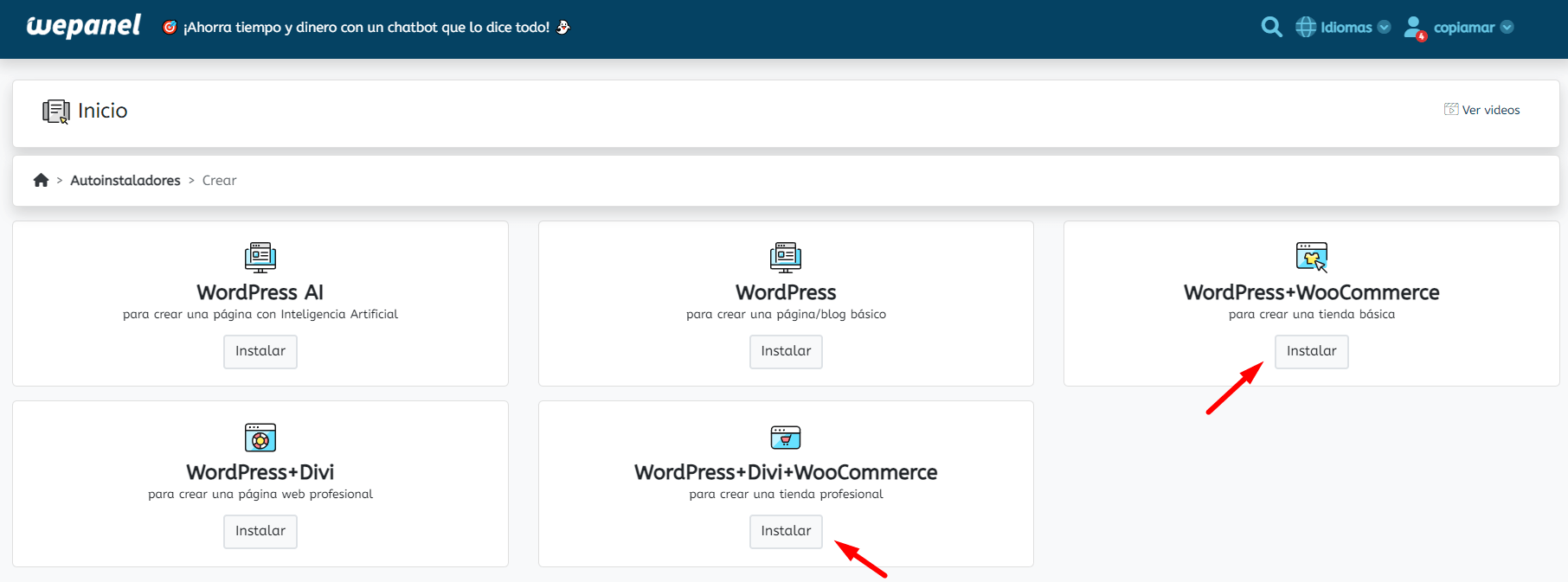This screenshot has width=1568, height=582.
Task: Click the target emoji icon before promo
Action: point(170,28)
